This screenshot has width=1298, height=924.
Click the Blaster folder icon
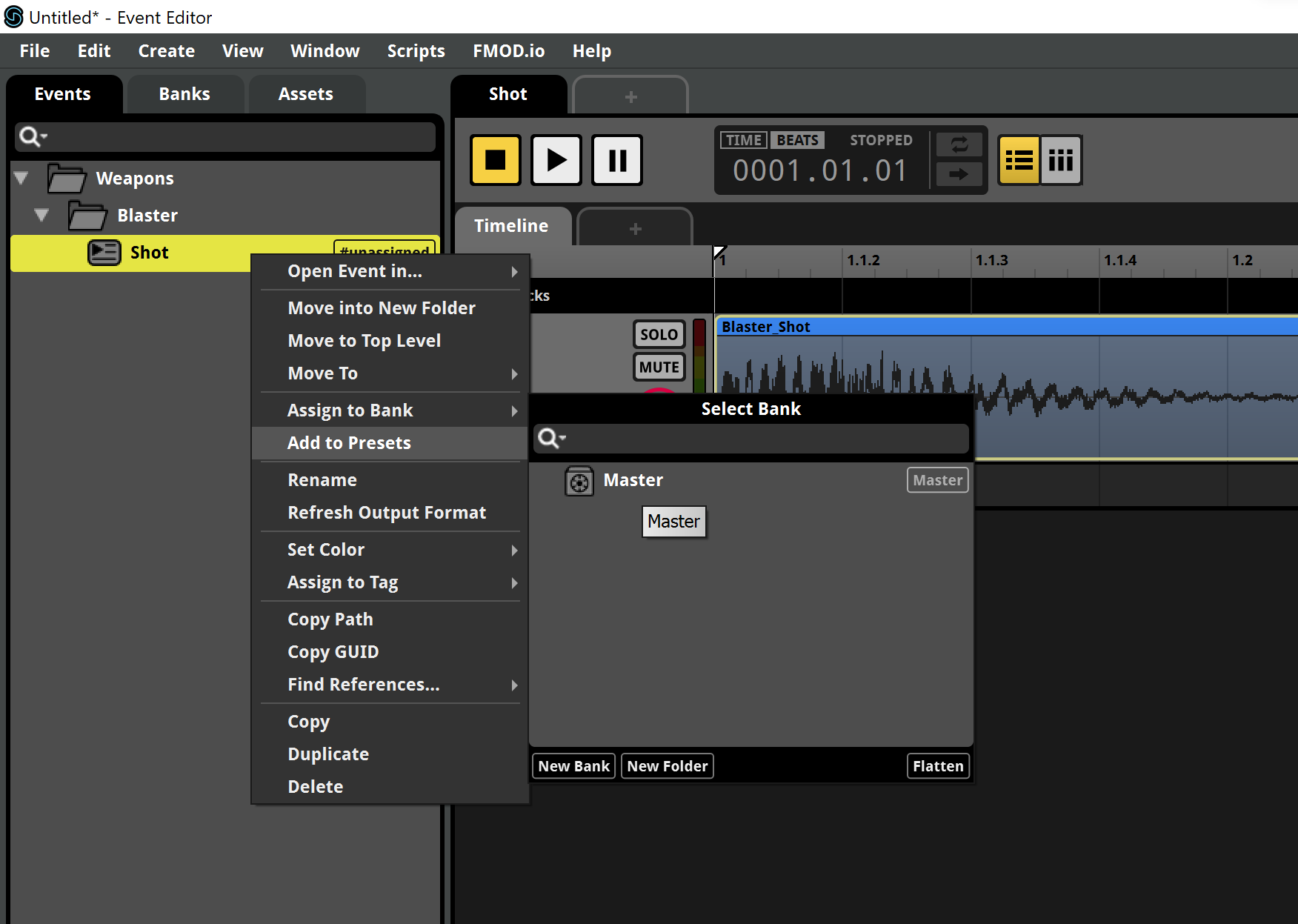87,216
